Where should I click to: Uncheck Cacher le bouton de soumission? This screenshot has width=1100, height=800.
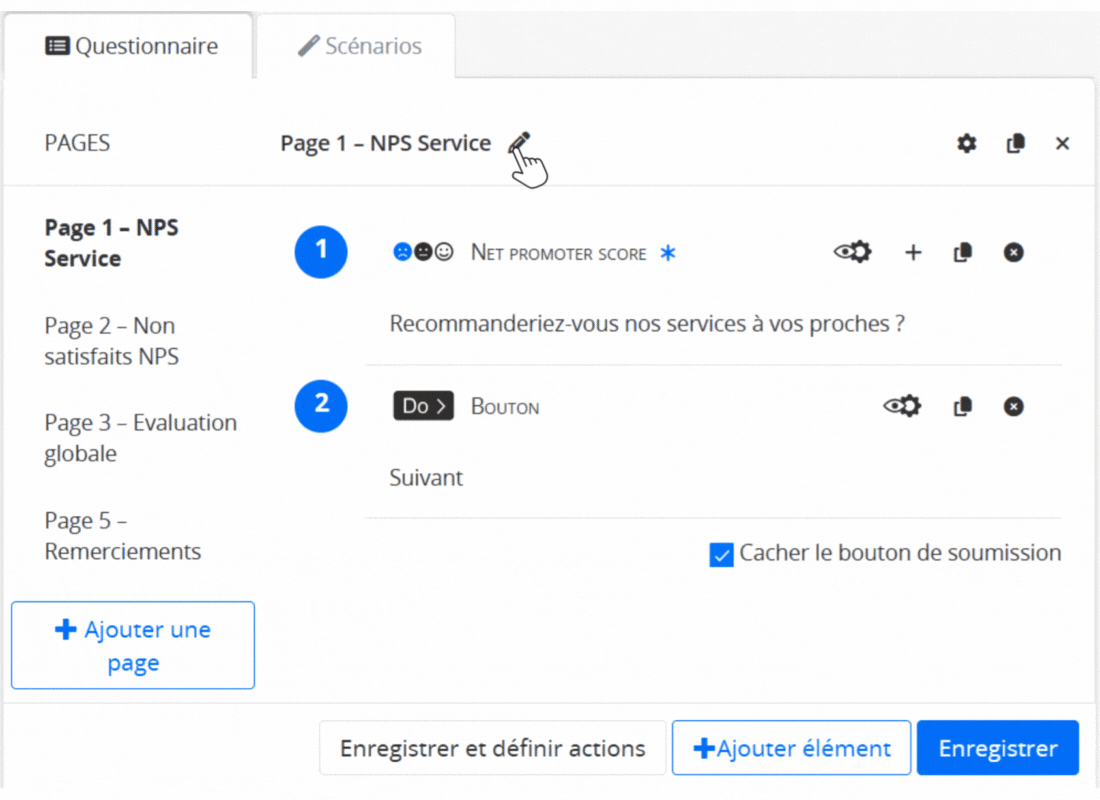click(721, 555)
